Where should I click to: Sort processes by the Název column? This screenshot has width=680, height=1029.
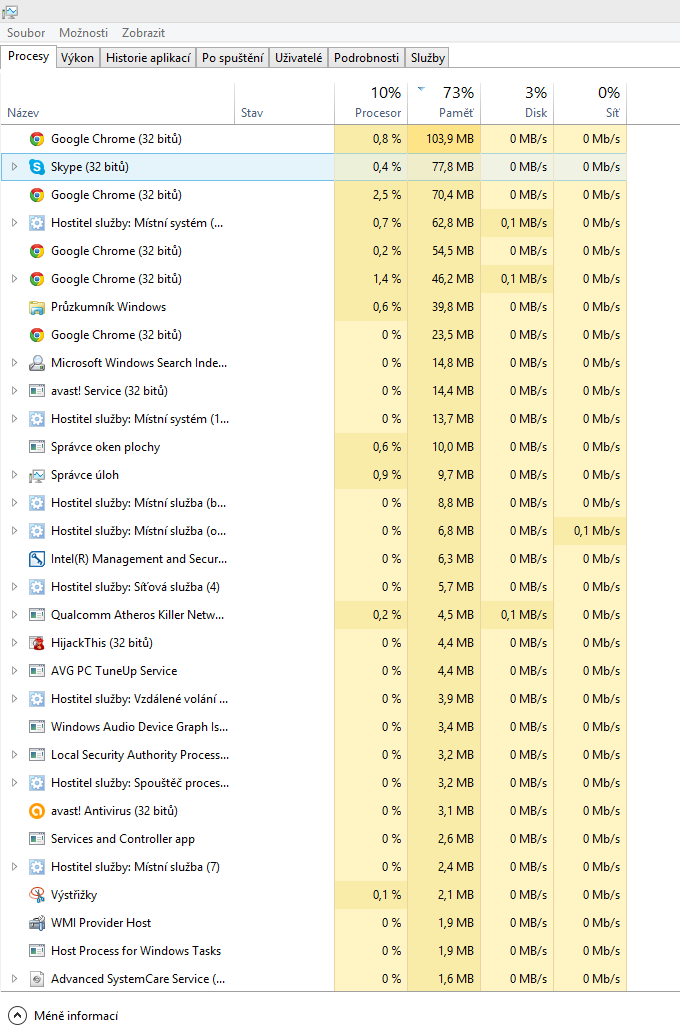118,104
